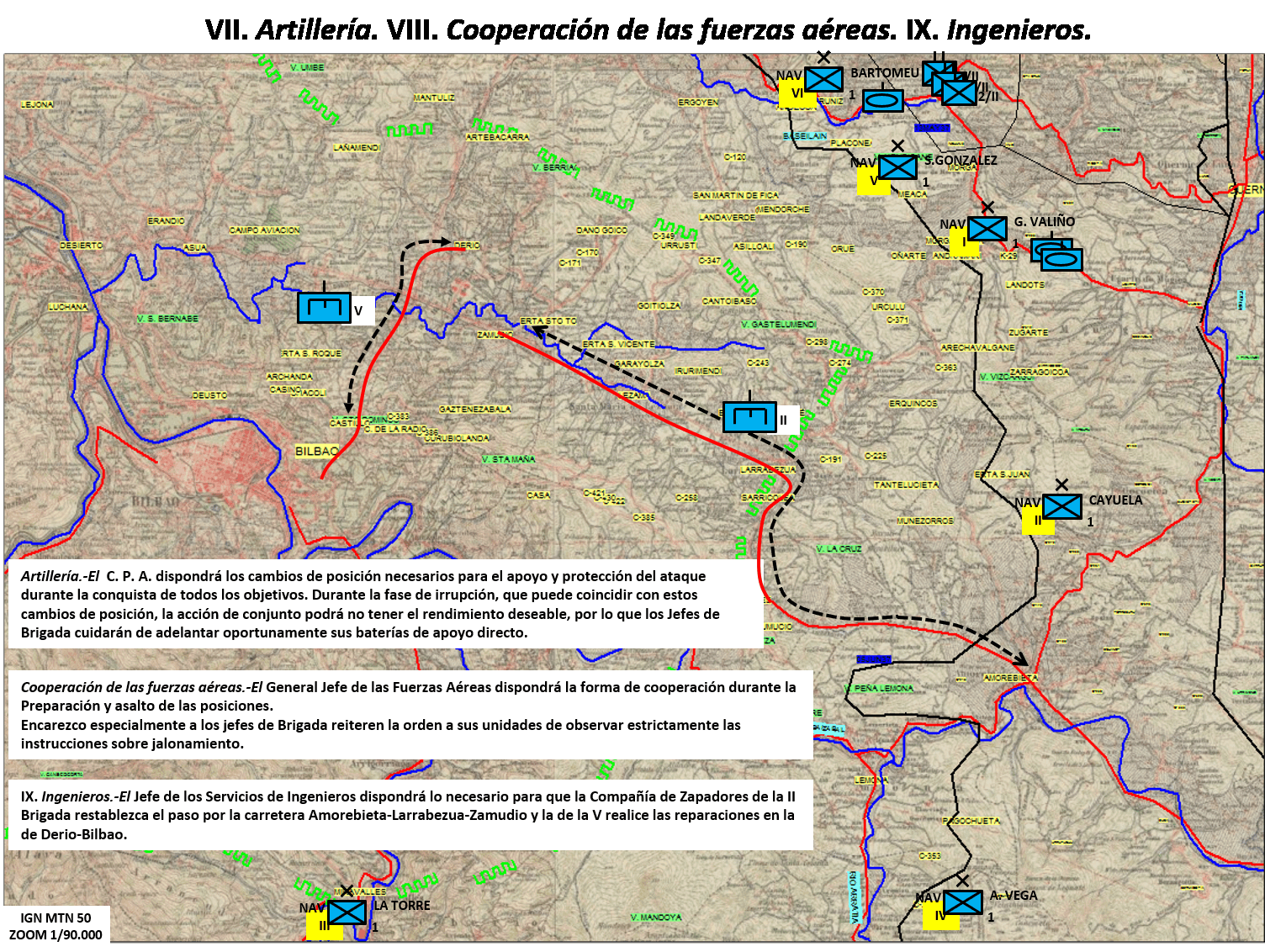This screenshot has height=952, width=1265.
Task: Click the IGN MTN 50 scale note
Action: point(56,926)
